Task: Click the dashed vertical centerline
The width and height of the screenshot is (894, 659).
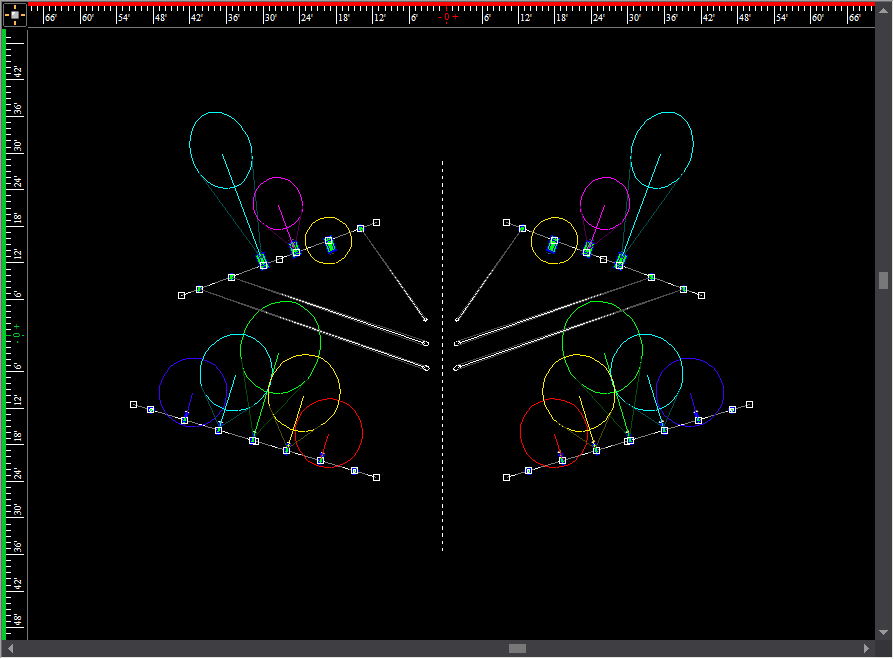Action: tap(443, 450)
